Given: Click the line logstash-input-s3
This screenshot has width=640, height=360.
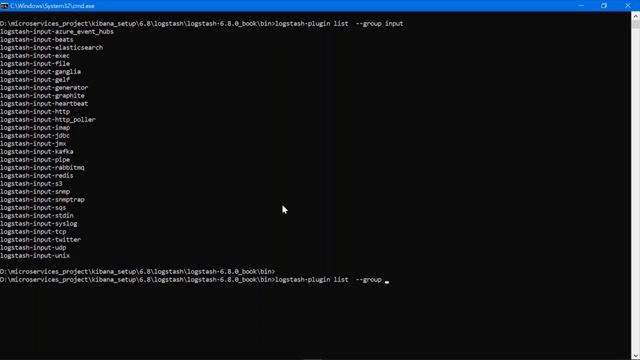Looking at the screenshot, I should tap(31, 184).
